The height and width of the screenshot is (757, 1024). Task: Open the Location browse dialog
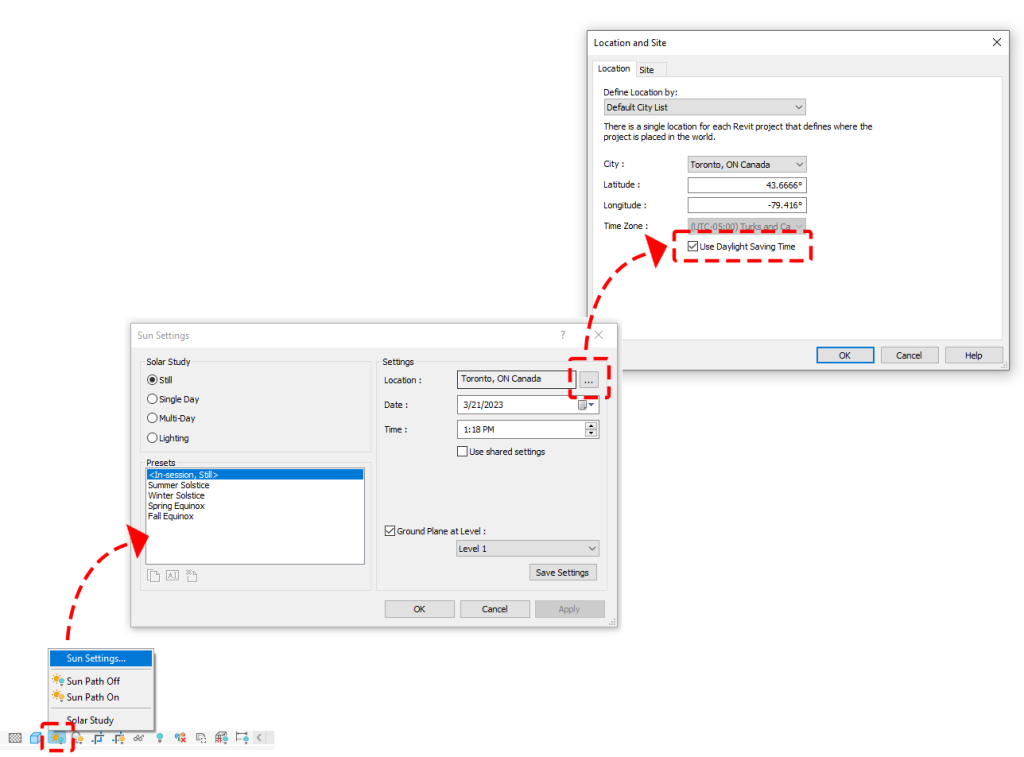[589, 380]
